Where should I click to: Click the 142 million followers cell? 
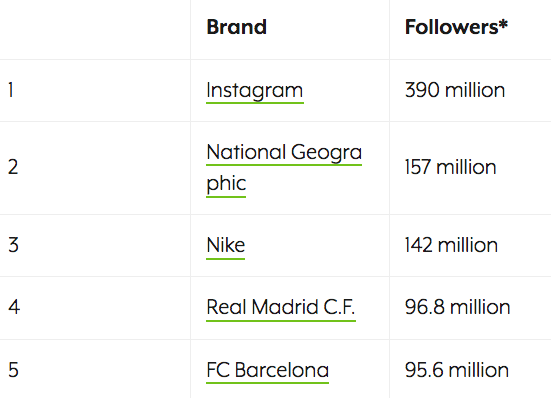click(x=470, y=245)
